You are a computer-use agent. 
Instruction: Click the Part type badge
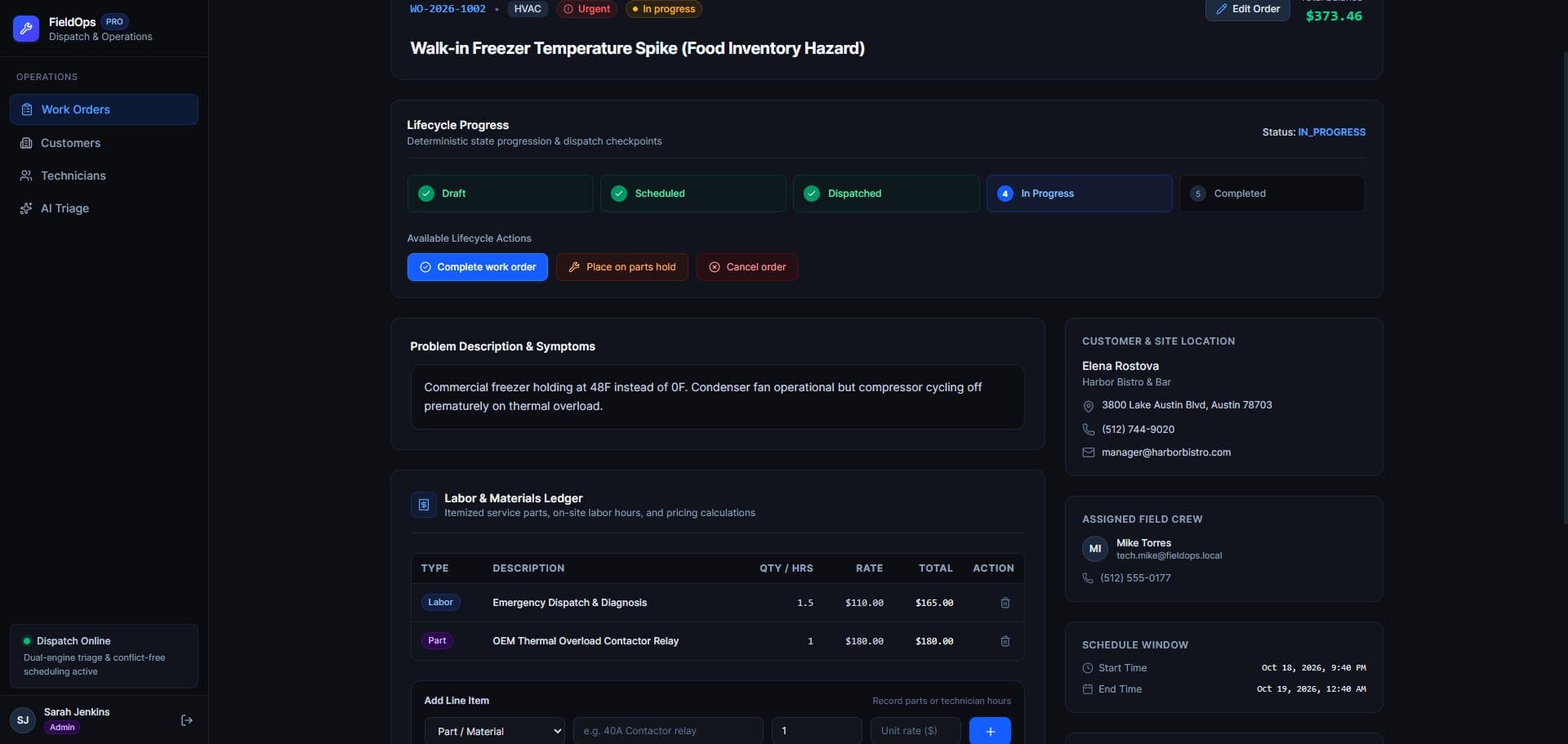click(x=437, y=641)
